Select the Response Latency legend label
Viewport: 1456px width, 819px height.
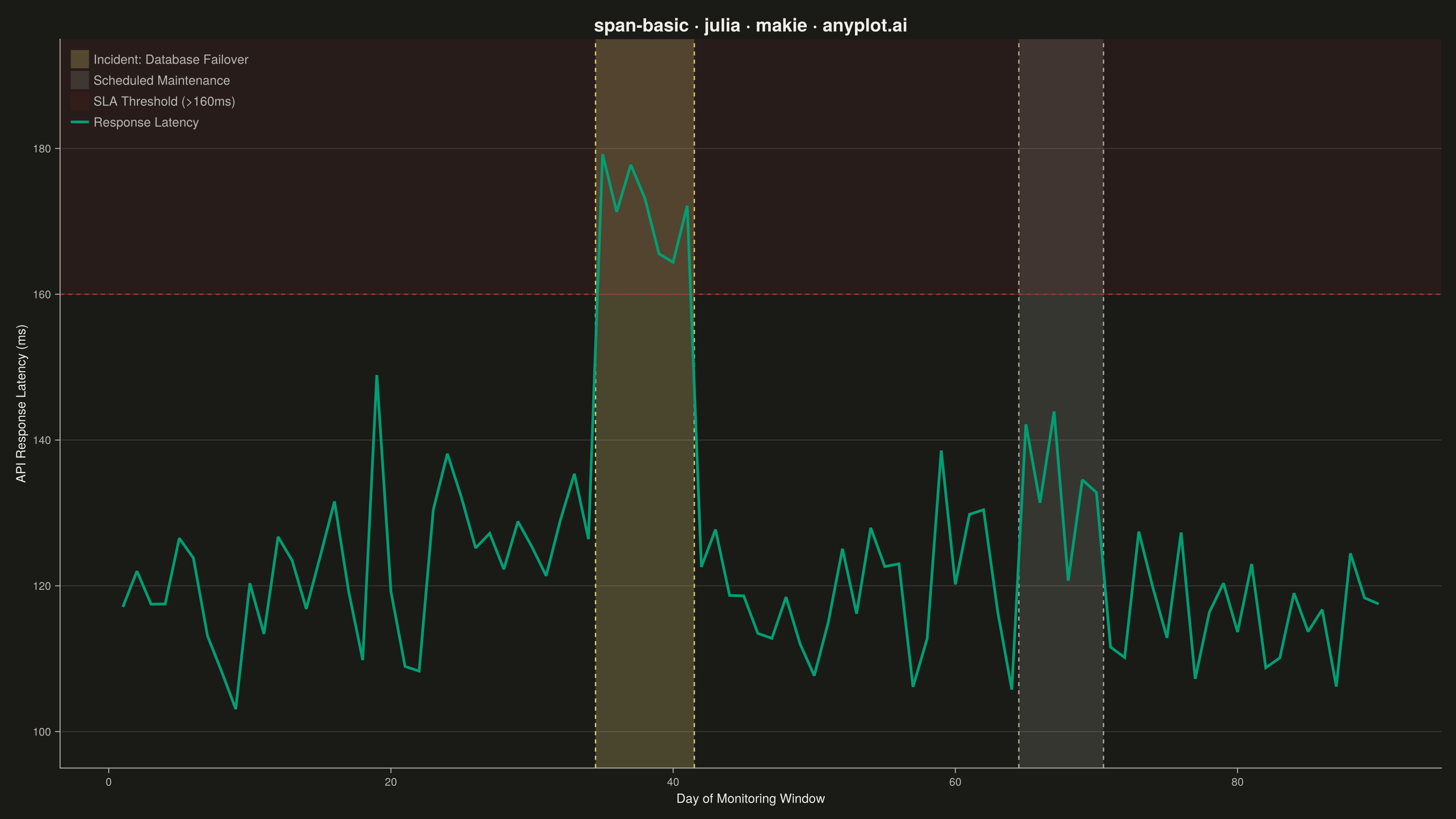pyautogui.click(x=146, y=123)
